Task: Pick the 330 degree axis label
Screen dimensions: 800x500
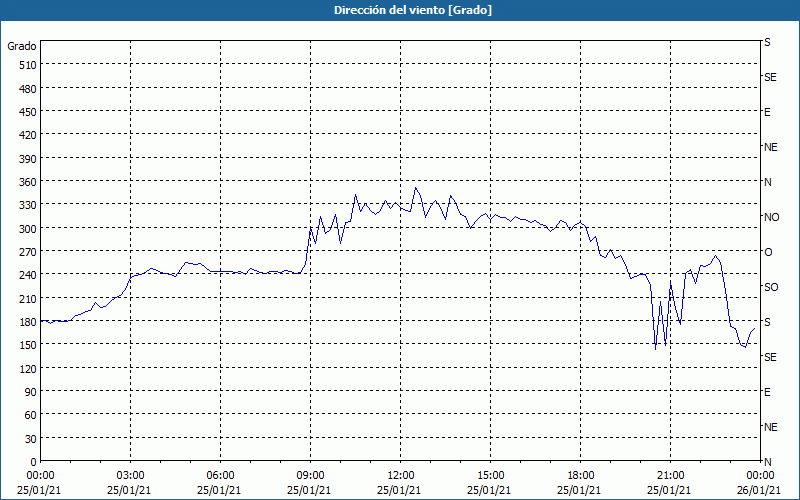Action: (28, 206)
